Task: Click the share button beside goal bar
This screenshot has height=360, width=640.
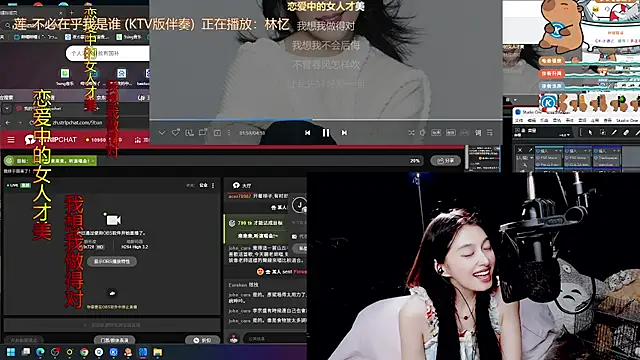Action: click(445, 161)
